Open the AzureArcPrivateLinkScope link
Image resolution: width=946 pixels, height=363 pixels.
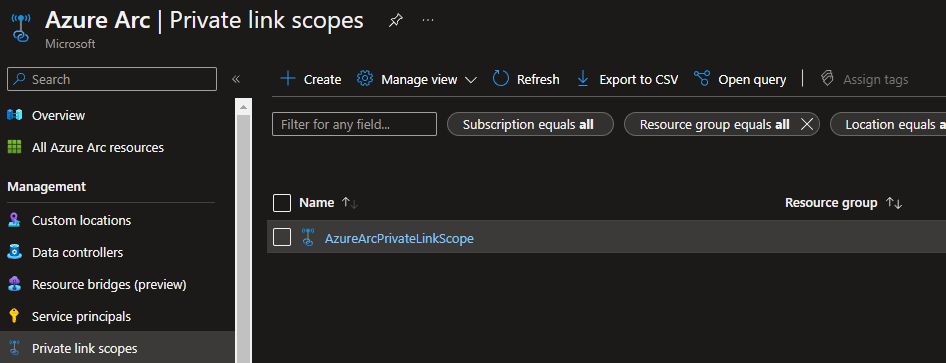tap(399, 238)
